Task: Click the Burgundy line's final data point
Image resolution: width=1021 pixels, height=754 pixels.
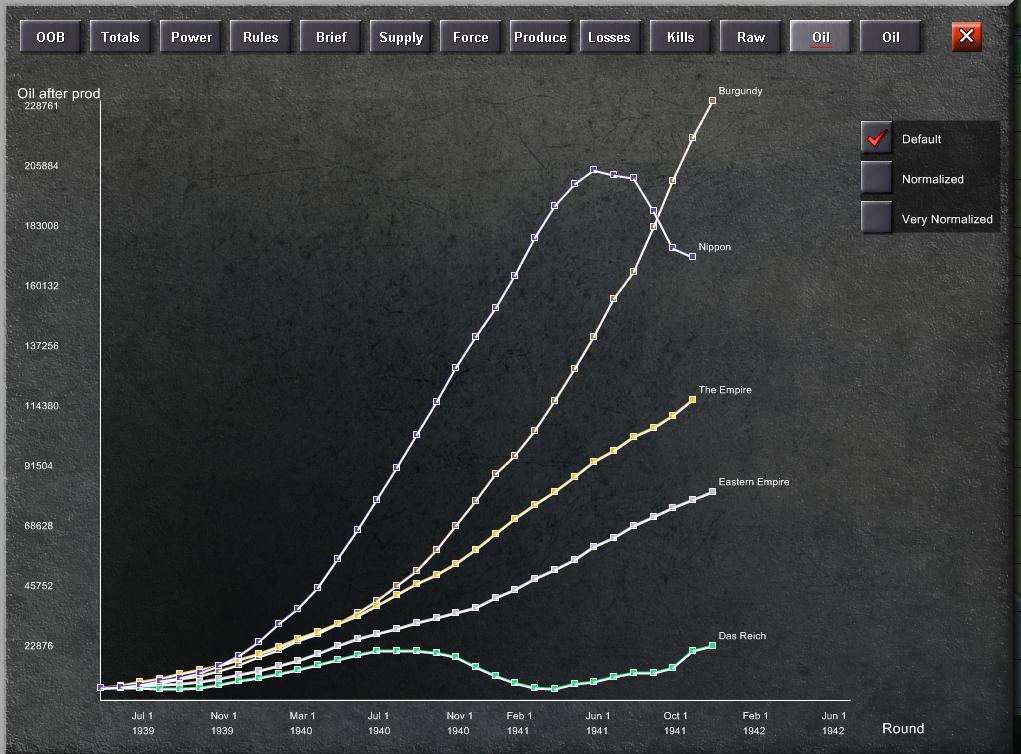Action: (x=712, y=101)
